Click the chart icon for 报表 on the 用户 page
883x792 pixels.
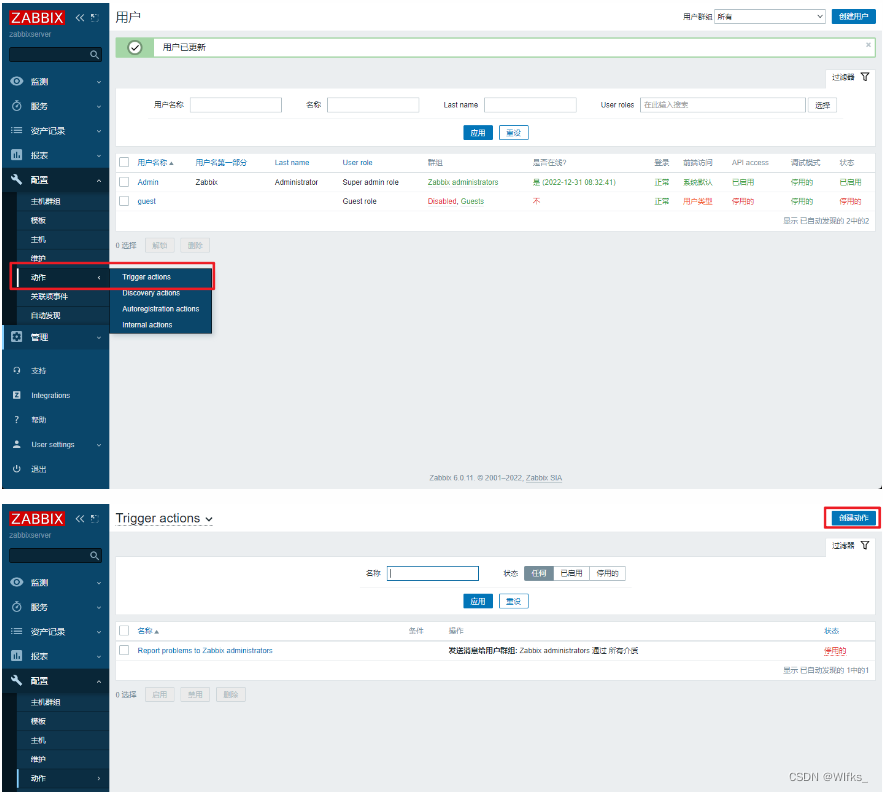point(17,155)
